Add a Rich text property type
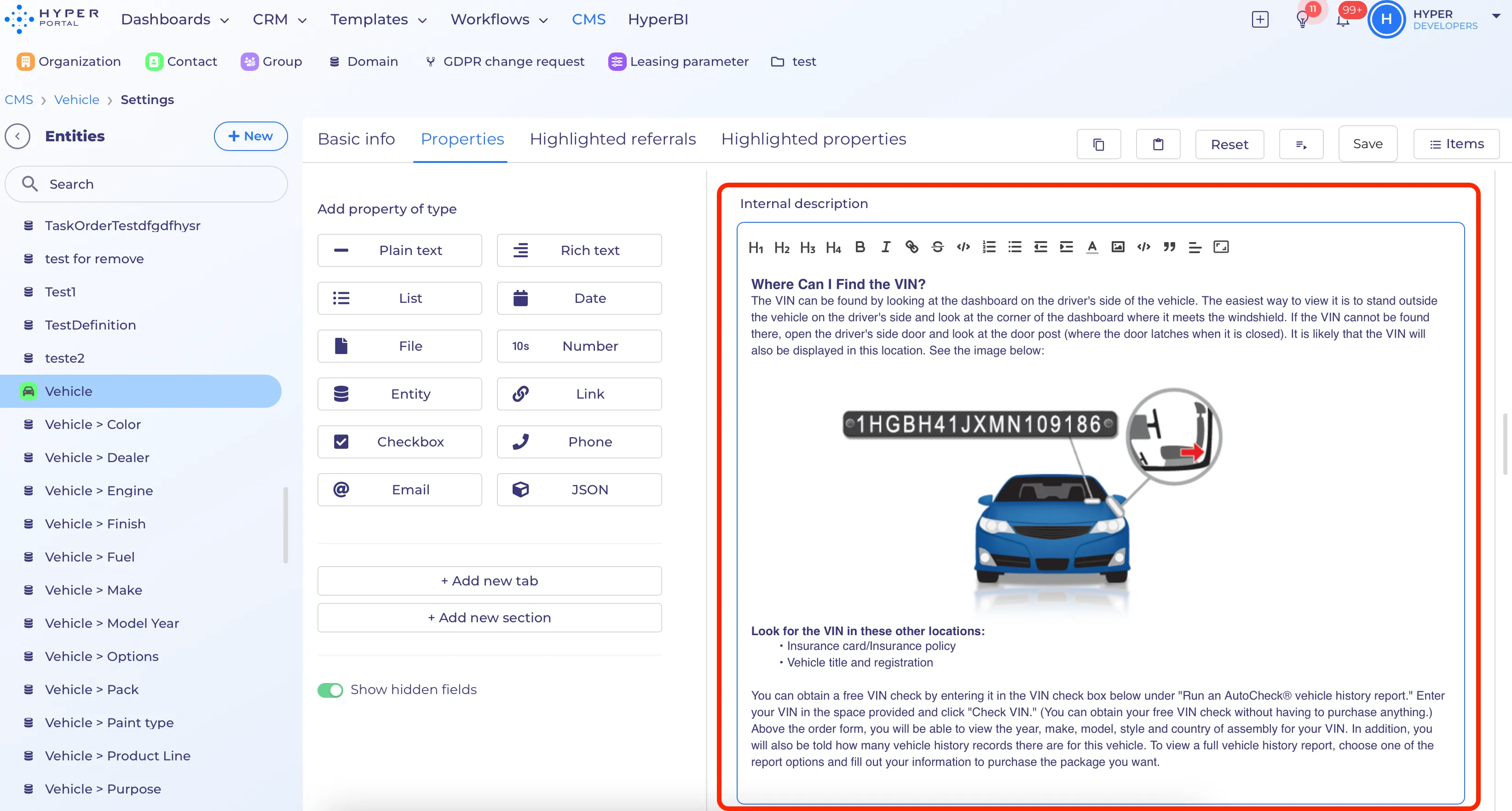 [x=579, y=250]
